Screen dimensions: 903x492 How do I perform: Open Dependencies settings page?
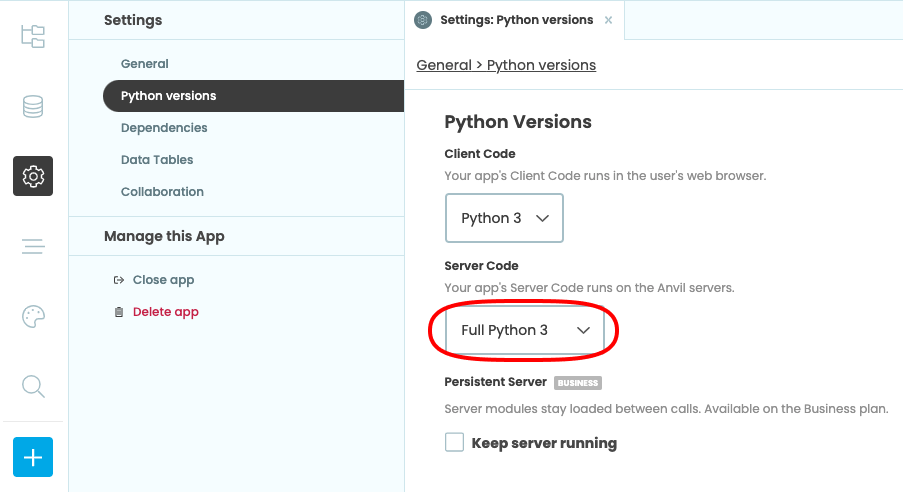[164, 128]
